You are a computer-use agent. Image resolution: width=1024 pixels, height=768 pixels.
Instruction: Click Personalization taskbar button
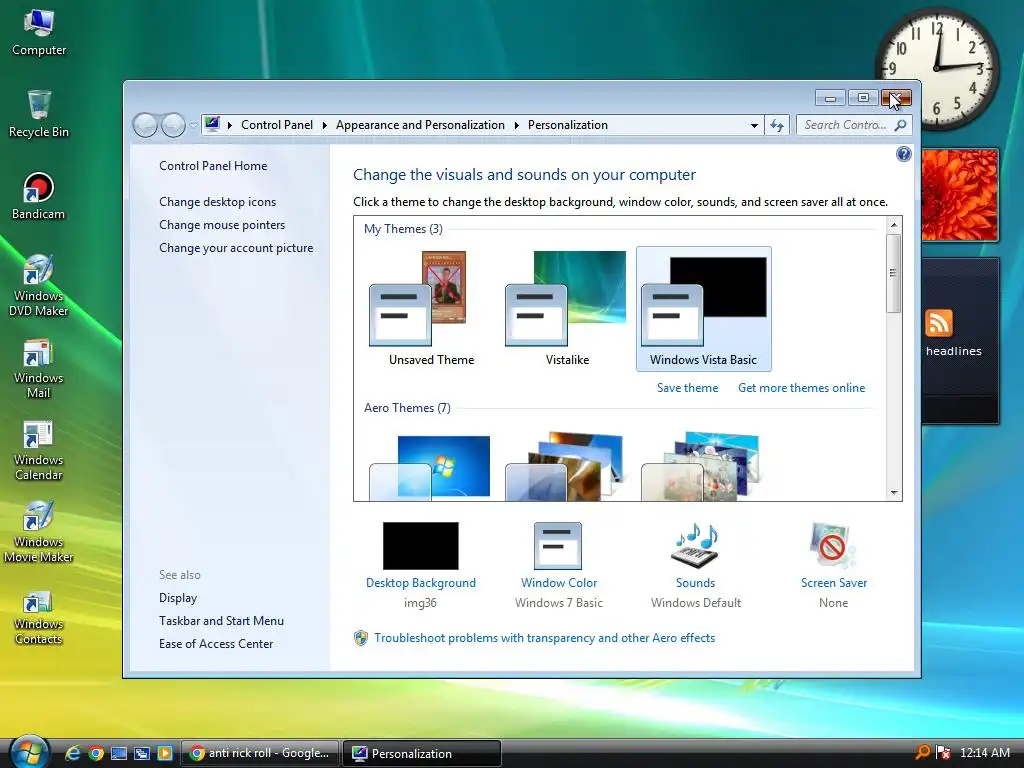[x=422, y=753]
